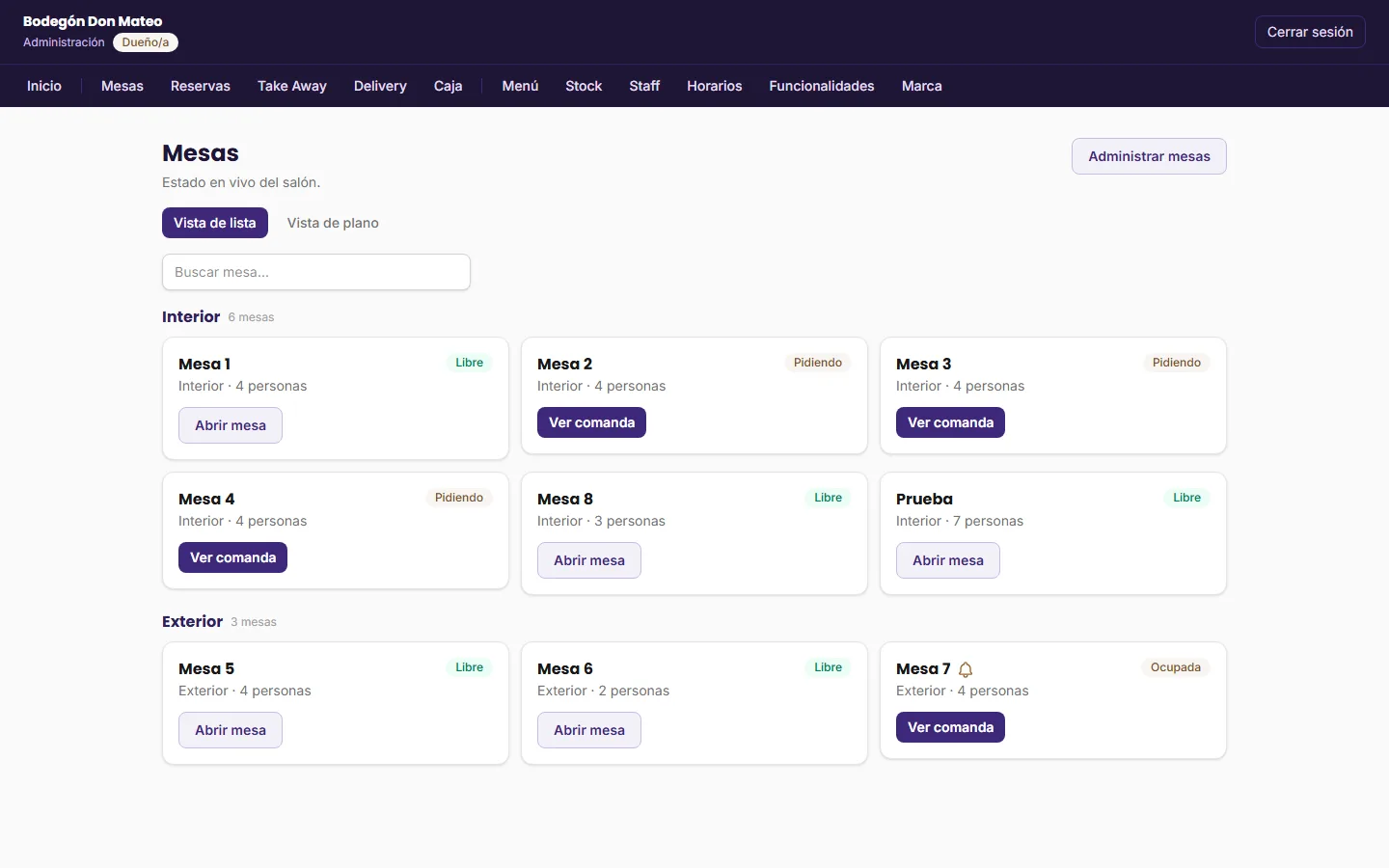Navigate to Caja in the navigation bar
Image resolution: width=1389 pixels, height=868 pixels.
(x=449, y=86)
